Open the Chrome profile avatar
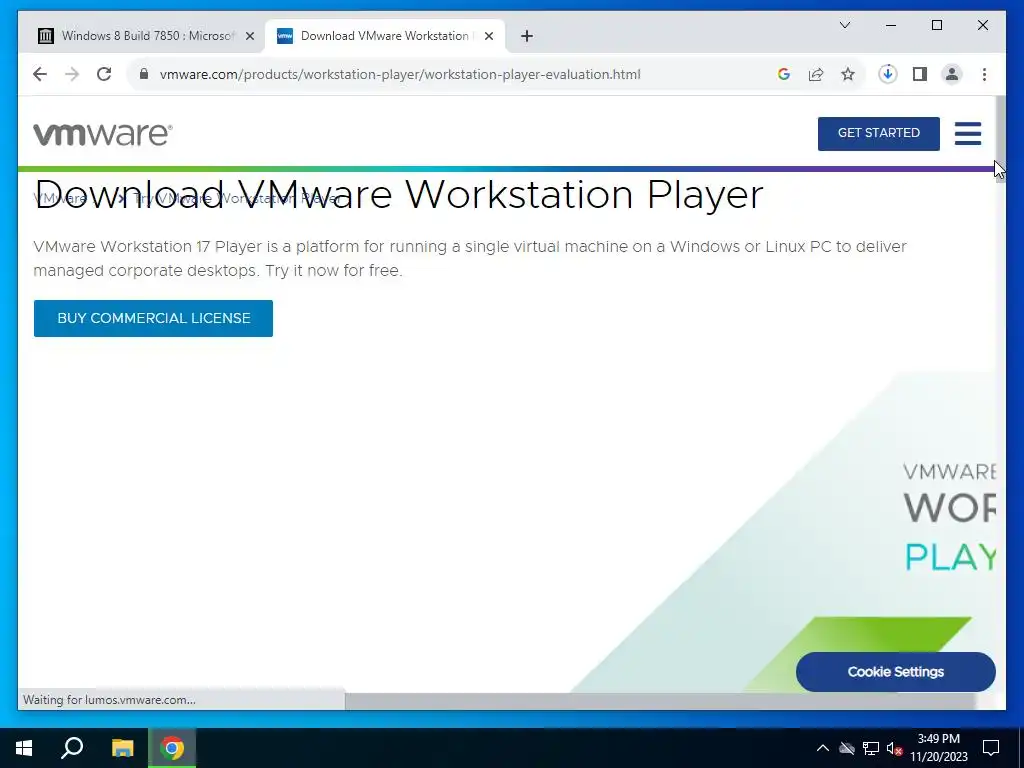Image resolution: width=1024 pixels, height=768 pixels. point(952,74)
